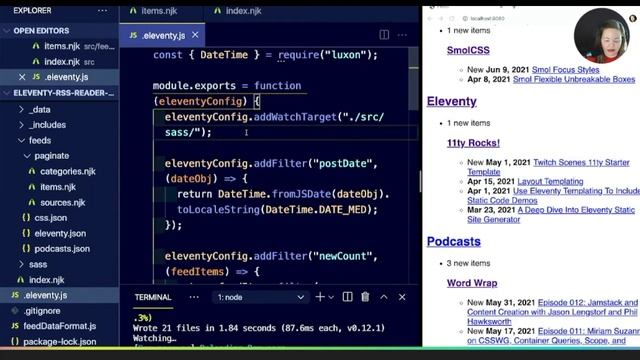Collapse the feeds folder
The width and height of the screenshot is (640, 360).
[x=35, y=140]
